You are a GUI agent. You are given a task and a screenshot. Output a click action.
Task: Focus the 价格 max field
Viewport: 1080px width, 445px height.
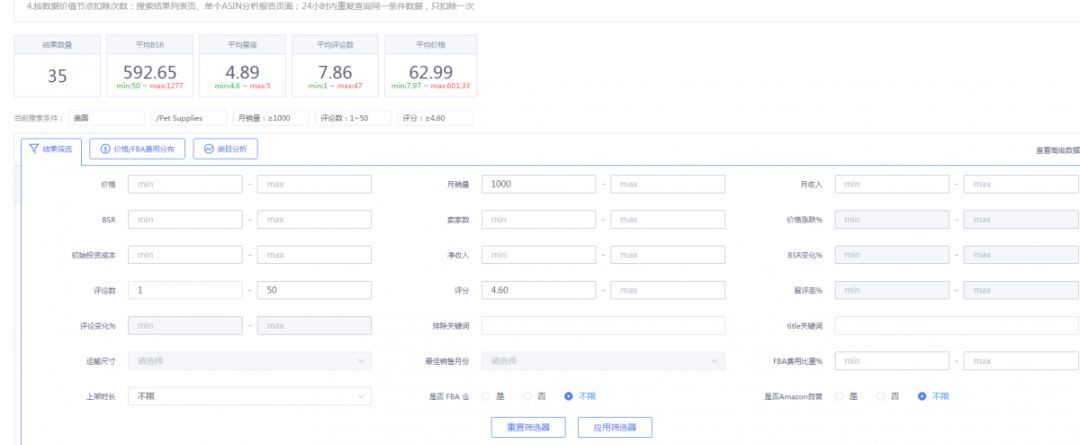(x=314, y=184)
